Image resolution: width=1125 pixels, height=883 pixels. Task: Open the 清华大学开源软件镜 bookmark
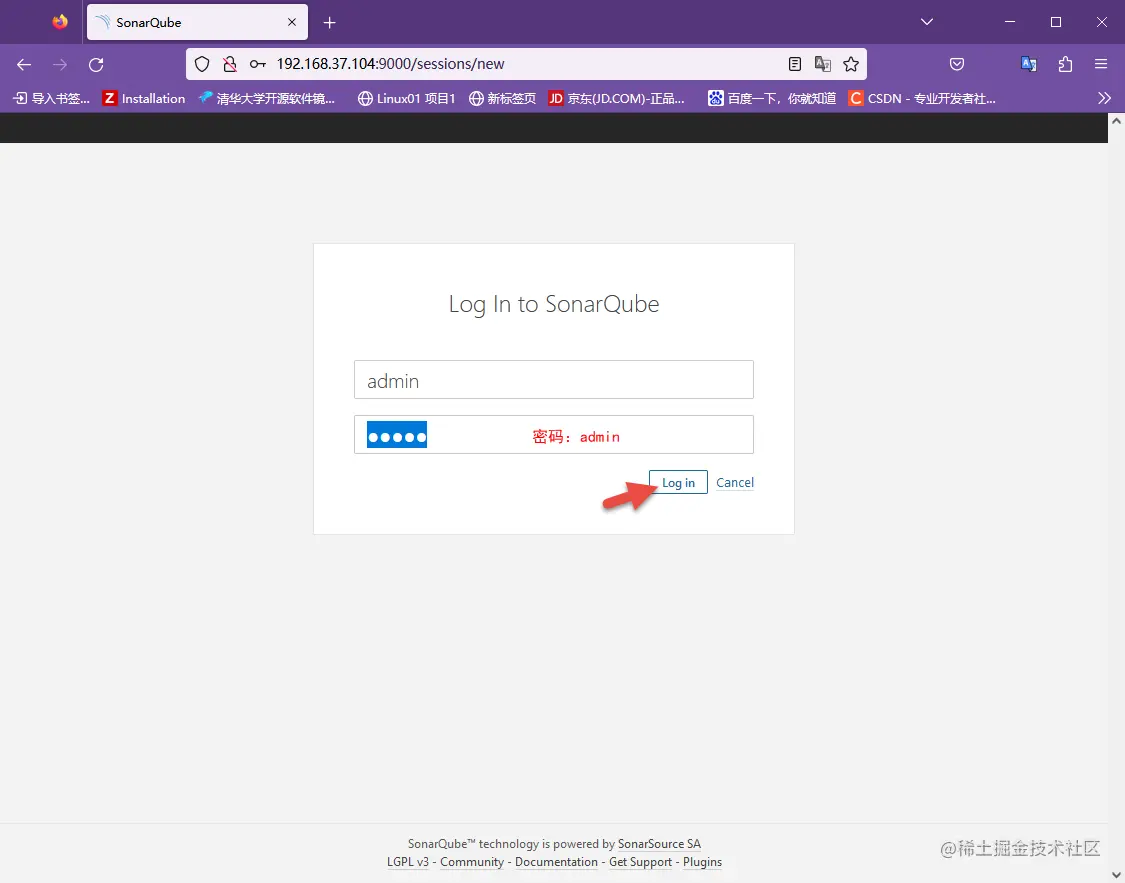(x=267, y=98)
